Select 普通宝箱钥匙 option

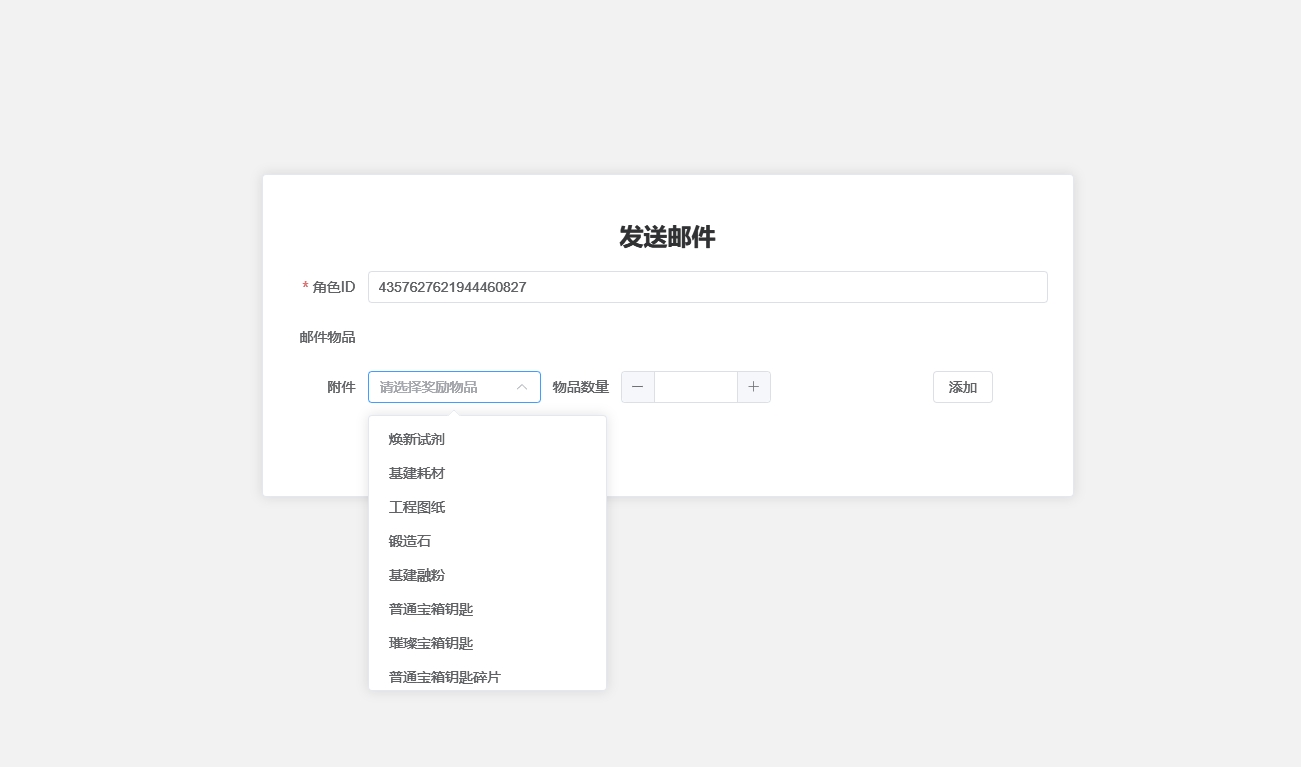pos(487,609)
